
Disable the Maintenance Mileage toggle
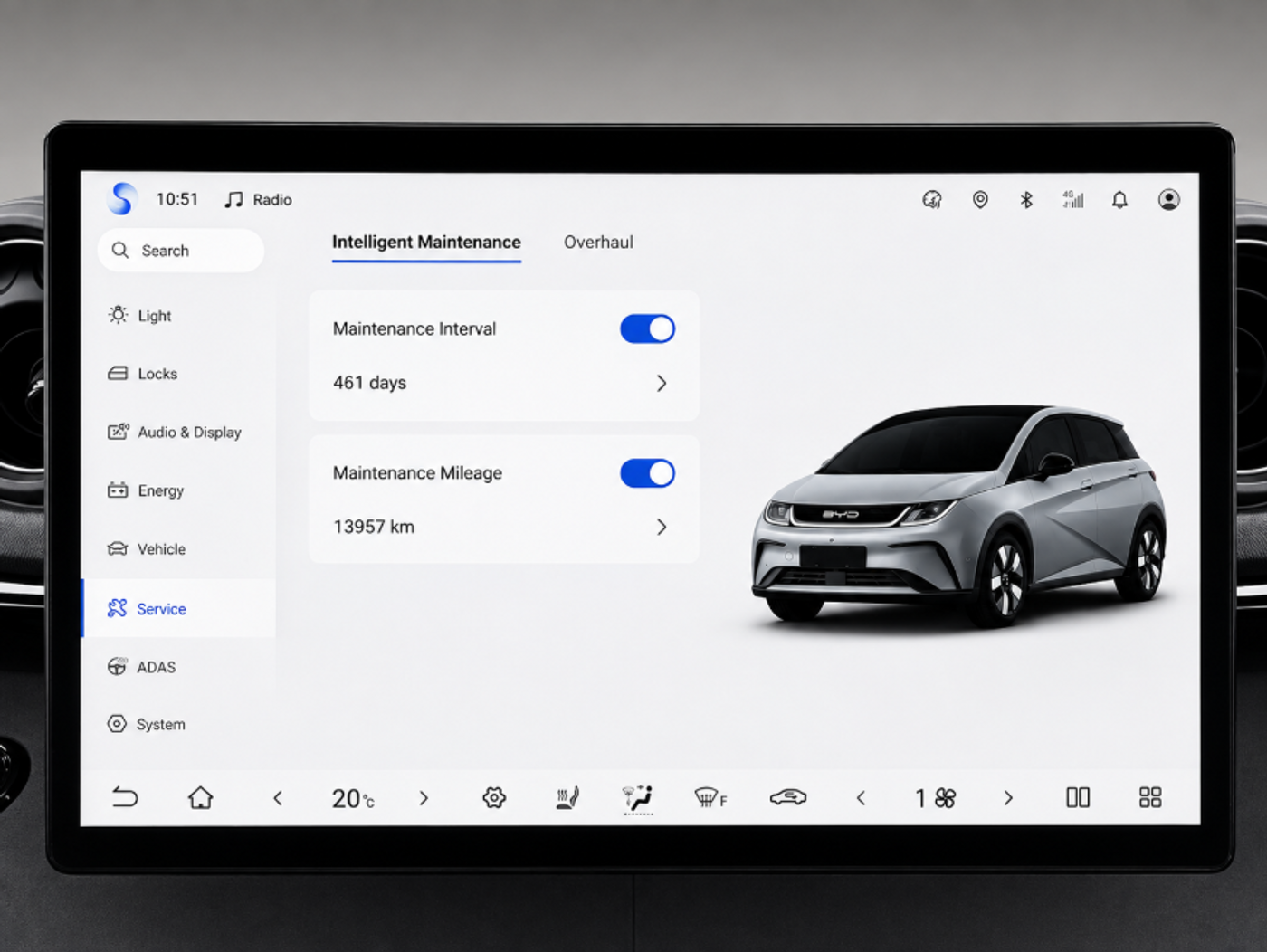tap(647, 473)
